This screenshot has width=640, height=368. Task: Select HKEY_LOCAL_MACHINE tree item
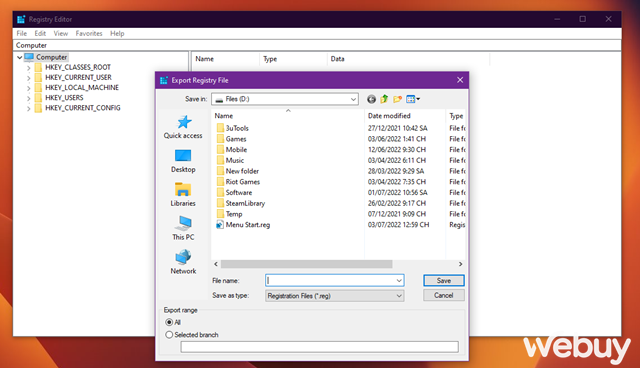82,88
